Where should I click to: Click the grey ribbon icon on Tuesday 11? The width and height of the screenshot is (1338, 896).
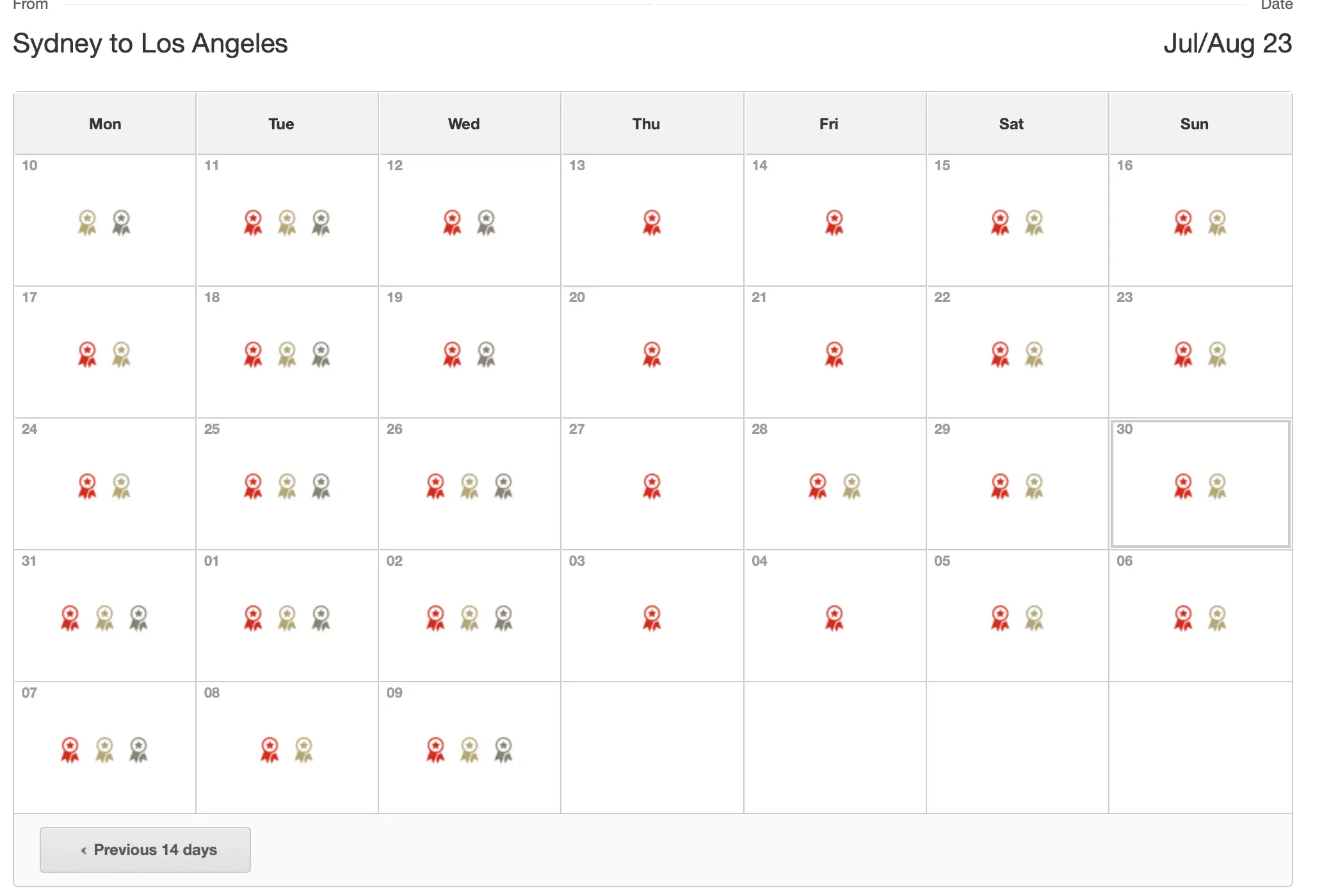[321, 223]
